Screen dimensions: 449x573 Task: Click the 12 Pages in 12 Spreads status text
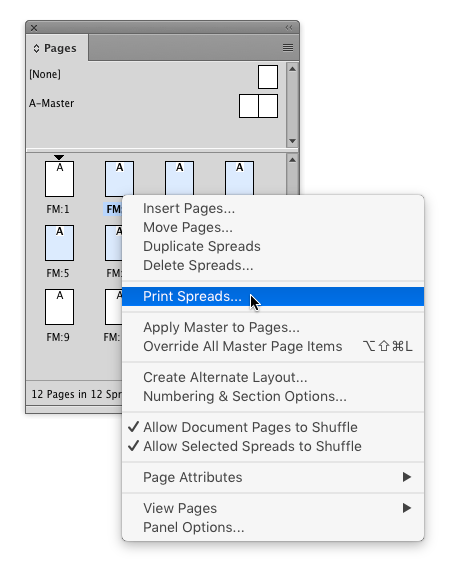coord(76,394)
